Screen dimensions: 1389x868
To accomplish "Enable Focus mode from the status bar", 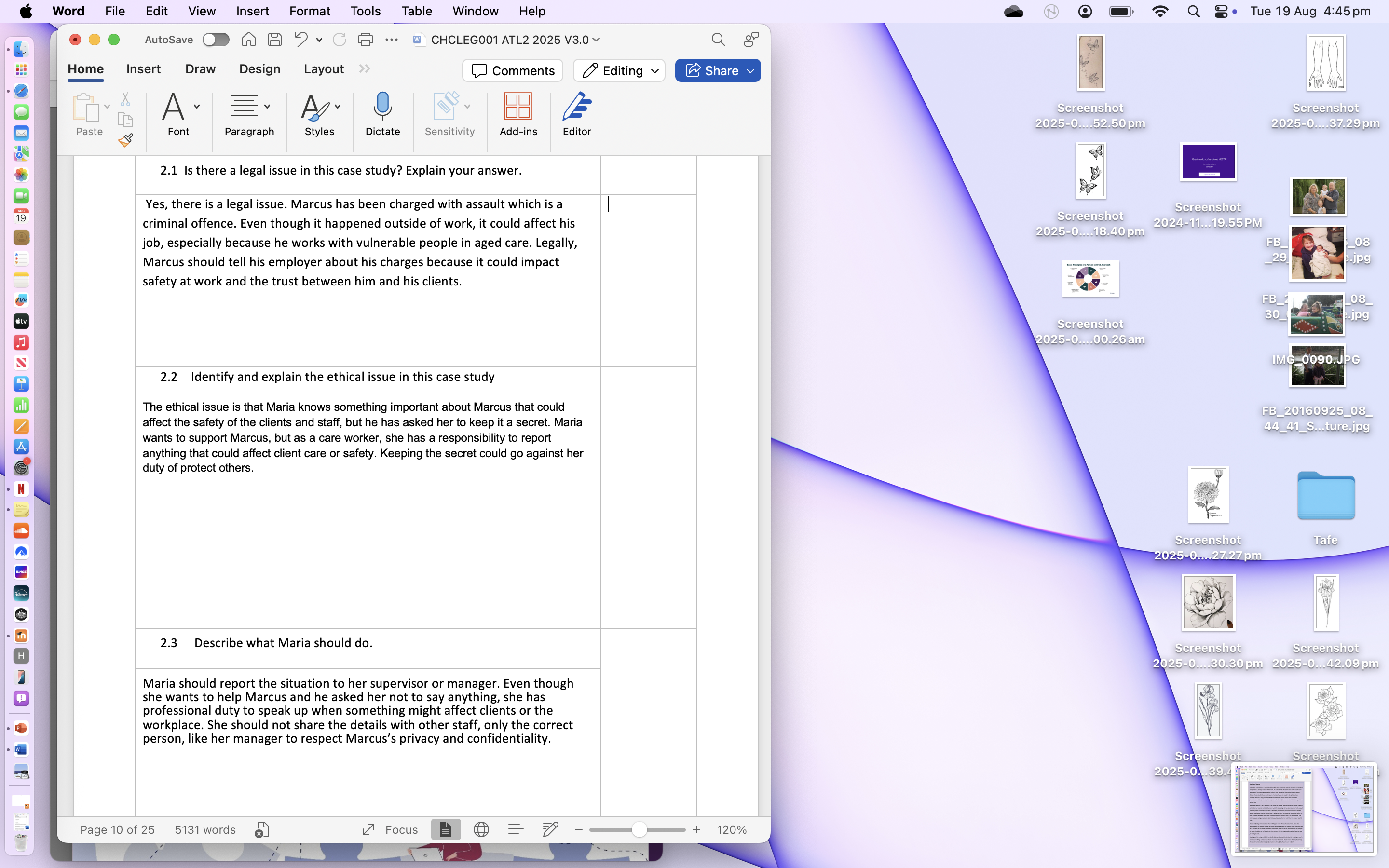I will 390,829.
